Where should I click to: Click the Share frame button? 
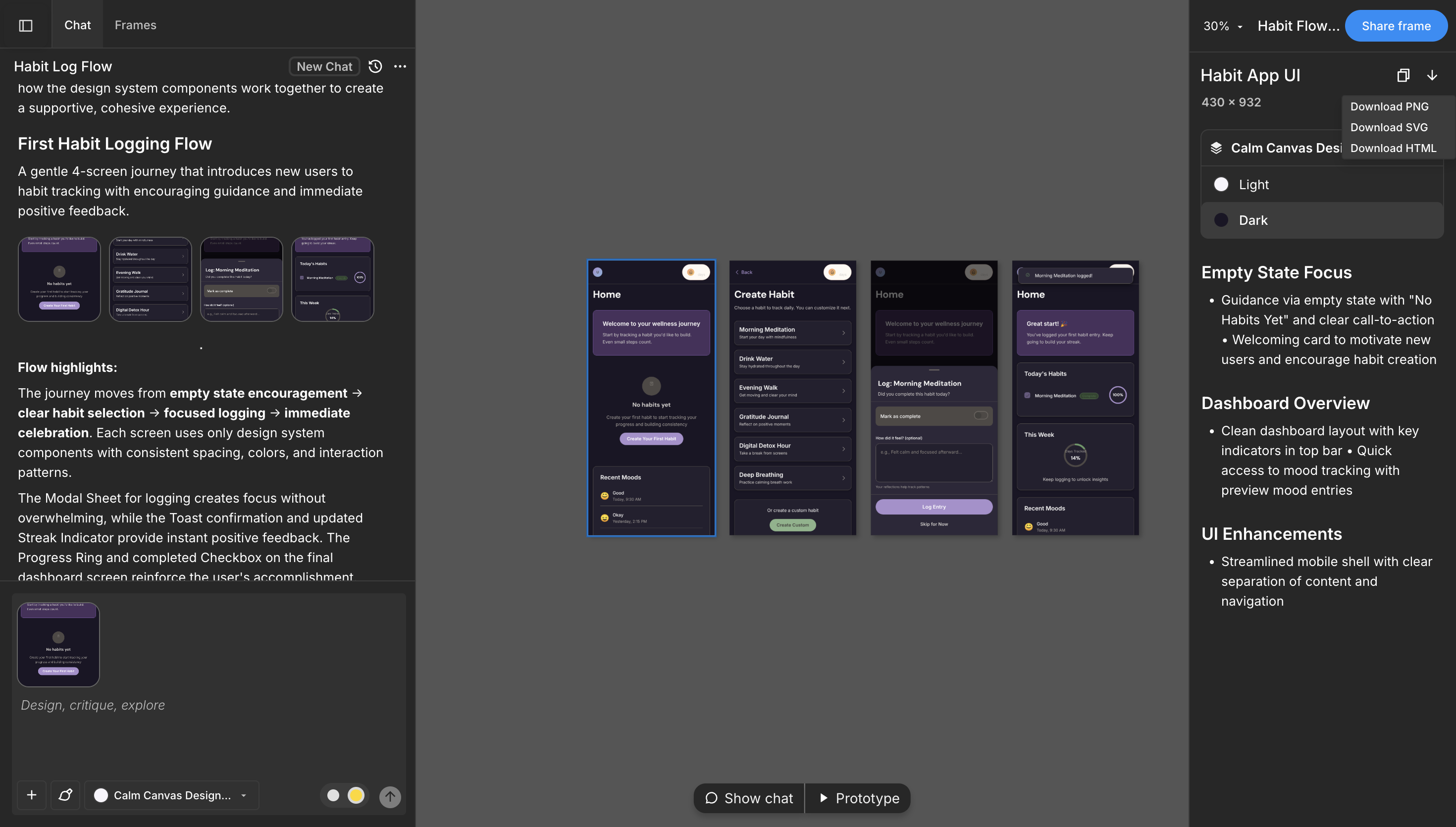tap(1396, 26)
